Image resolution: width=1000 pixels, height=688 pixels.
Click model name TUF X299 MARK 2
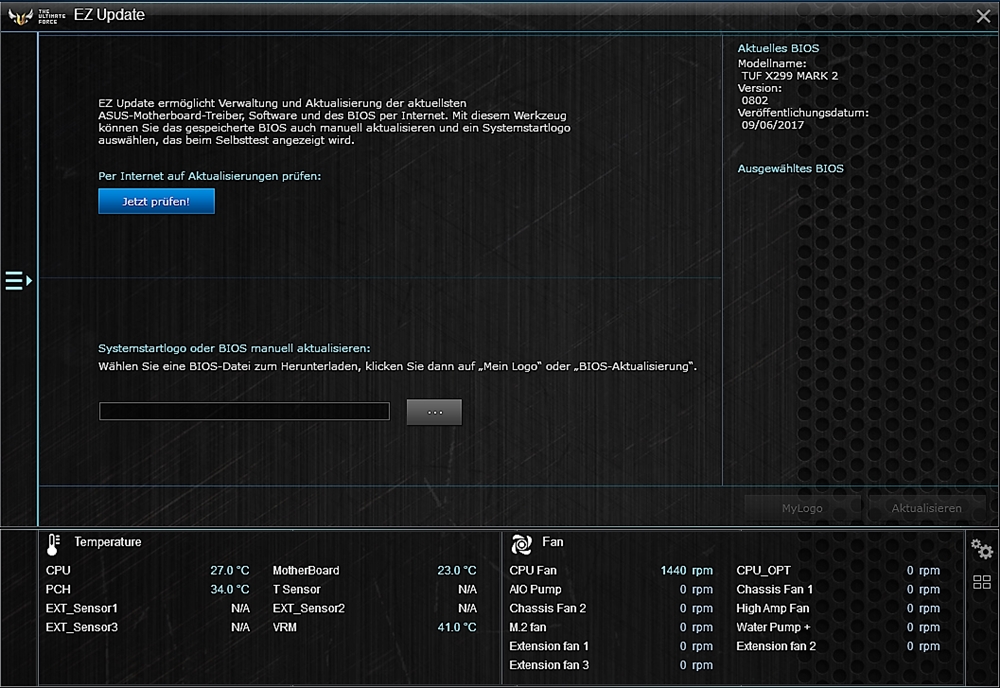click(790, 76)
